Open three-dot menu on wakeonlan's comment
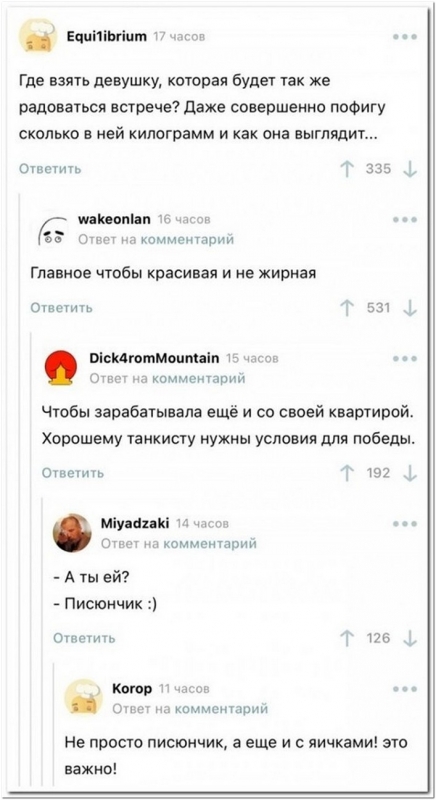 click(405, 220)
